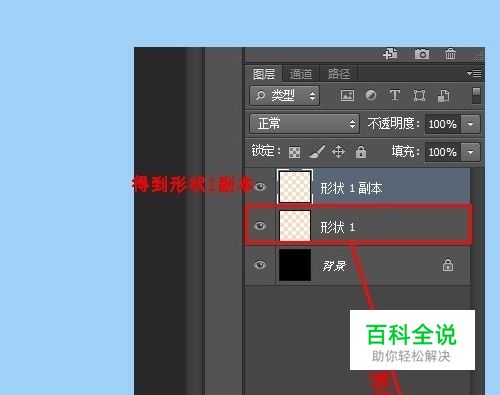Image resolution: width=500 pixels, height=395 pixels.
Task: Filter for pixel layers icon
Action: (x=347, y=96)
